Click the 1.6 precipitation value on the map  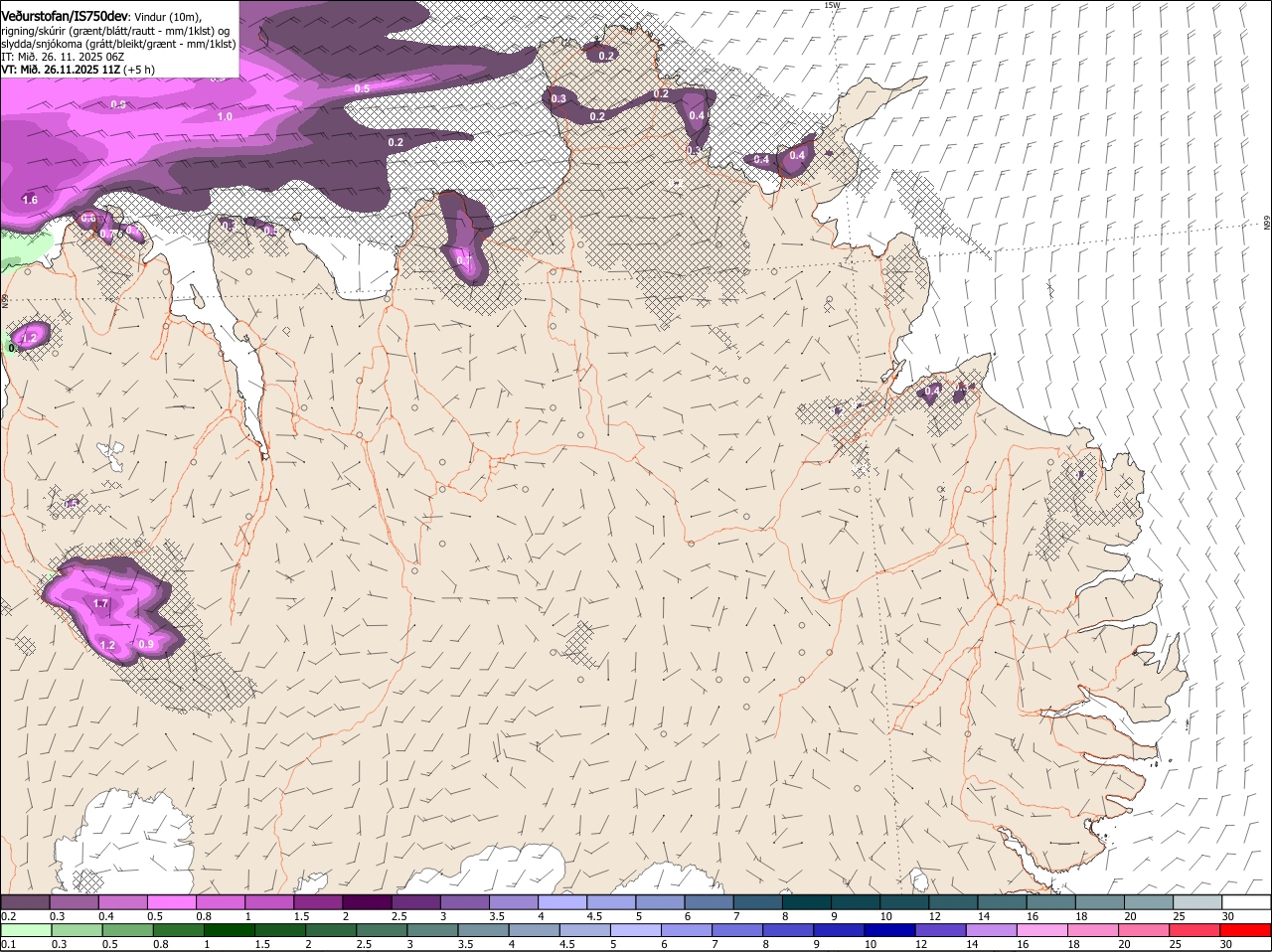[30, 200]
